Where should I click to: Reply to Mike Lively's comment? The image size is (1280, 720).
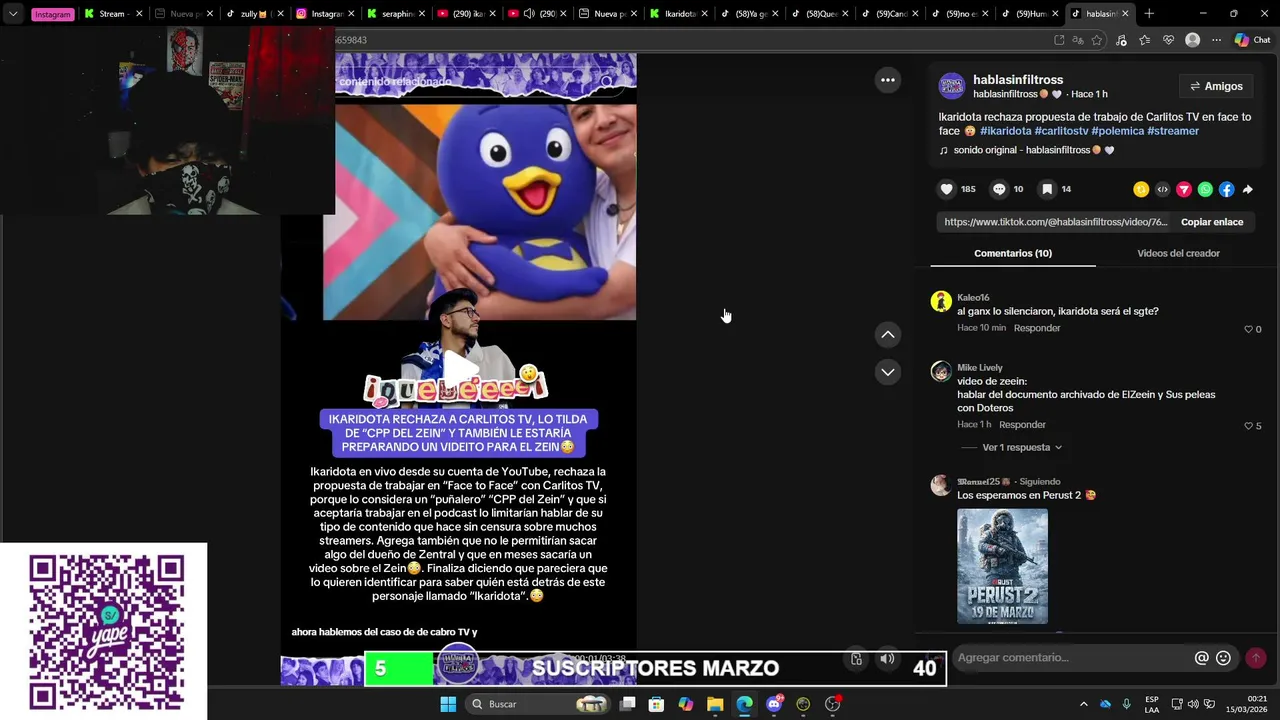pos(1022,425)
